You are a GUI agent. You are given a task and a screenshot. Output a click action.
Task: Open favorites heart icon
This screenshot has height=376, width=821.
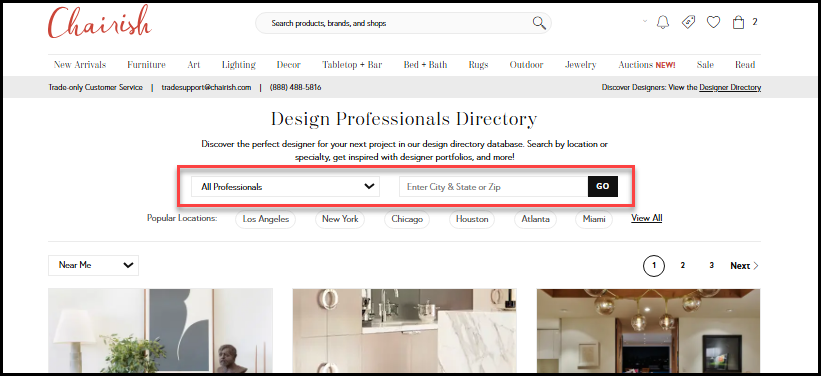pyautogui.click(x=713, y=22)
